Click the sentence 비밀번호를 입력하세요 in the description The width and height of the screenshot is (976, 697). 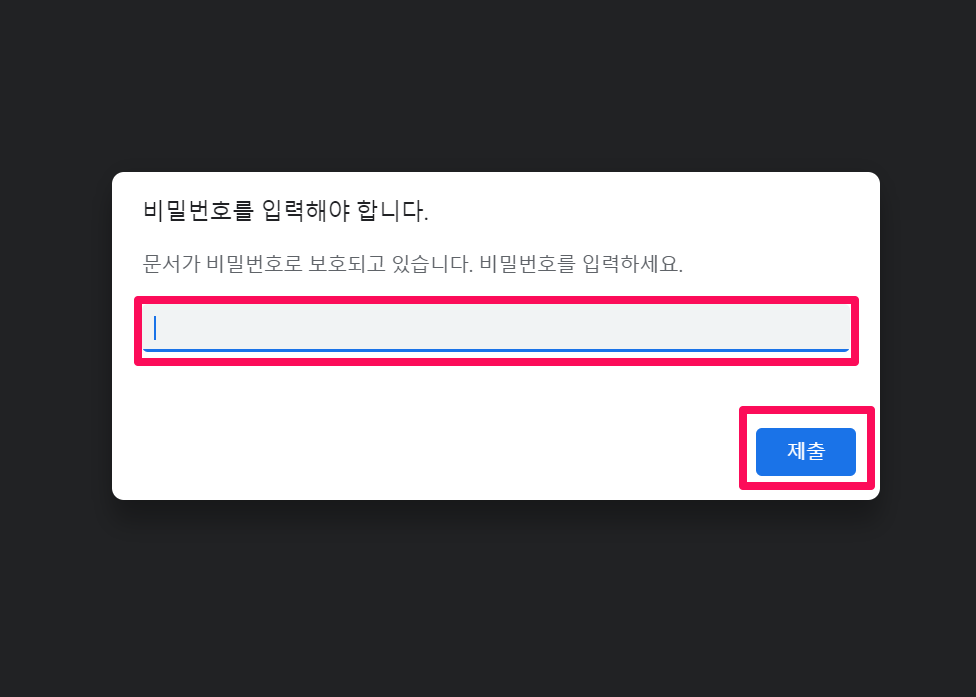coord(581,264)
